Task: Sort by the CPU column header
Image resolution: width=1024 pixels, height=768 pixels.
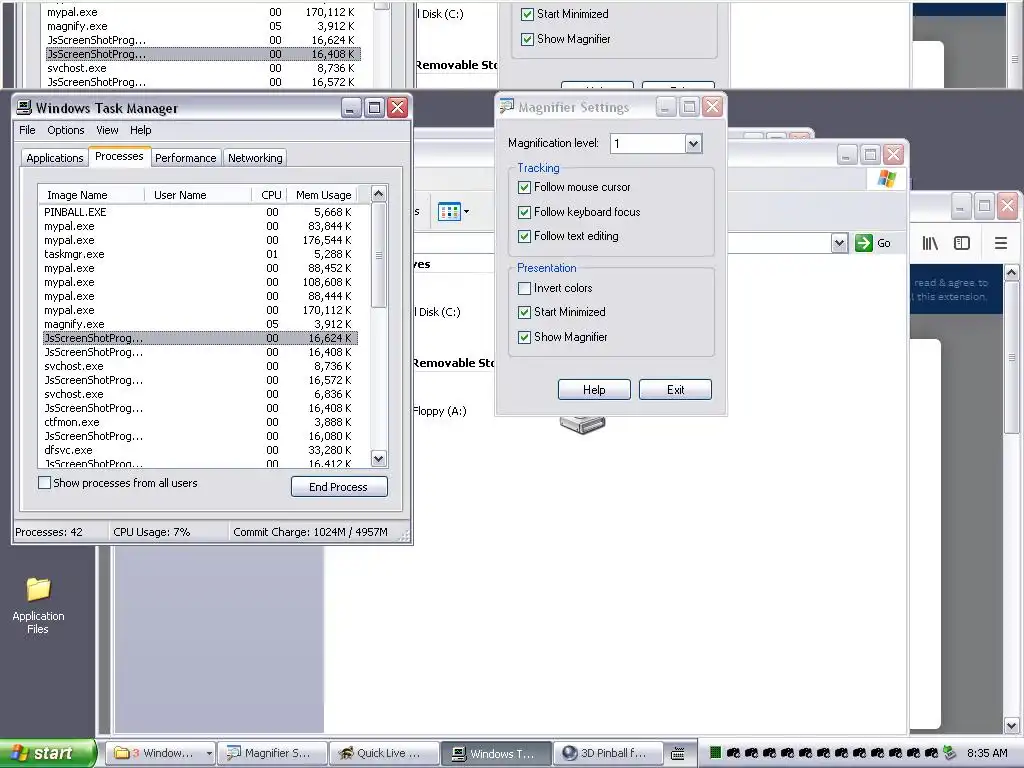Action: click(269, 195)
